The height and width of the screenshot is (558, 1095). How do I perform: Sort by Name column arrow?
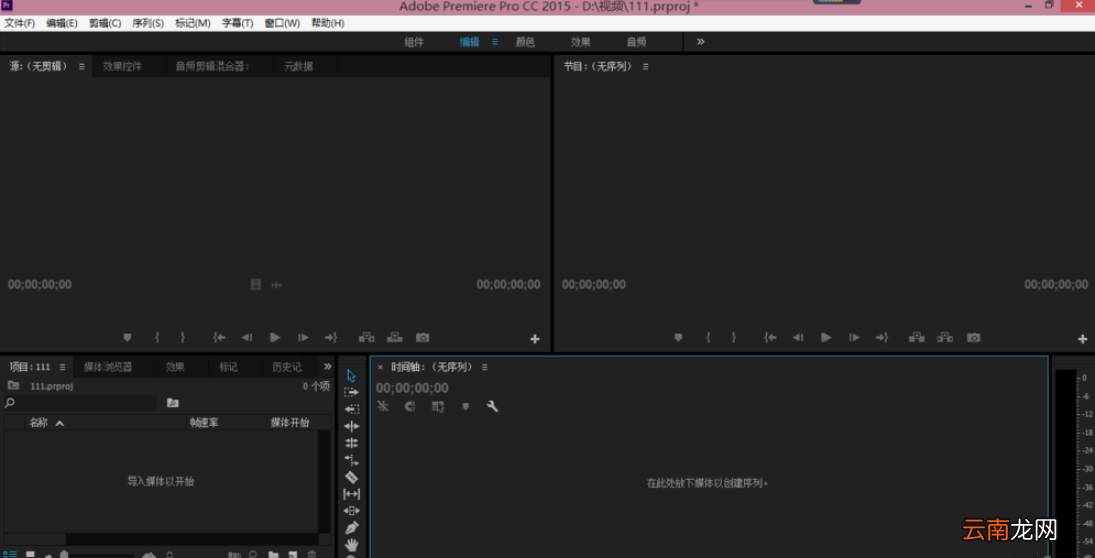pyautogui.click(x=59, y=423)
